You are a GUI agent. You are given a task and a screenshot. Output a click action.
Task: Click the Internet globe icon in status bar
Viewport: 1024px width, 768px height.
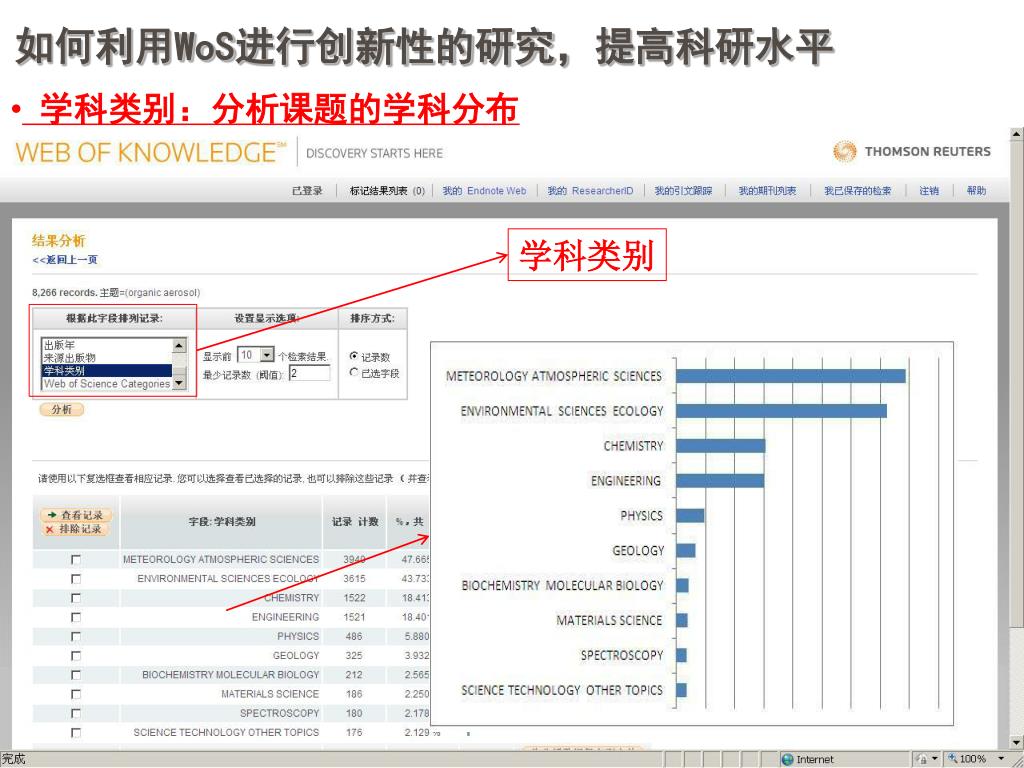click(788, 759)
